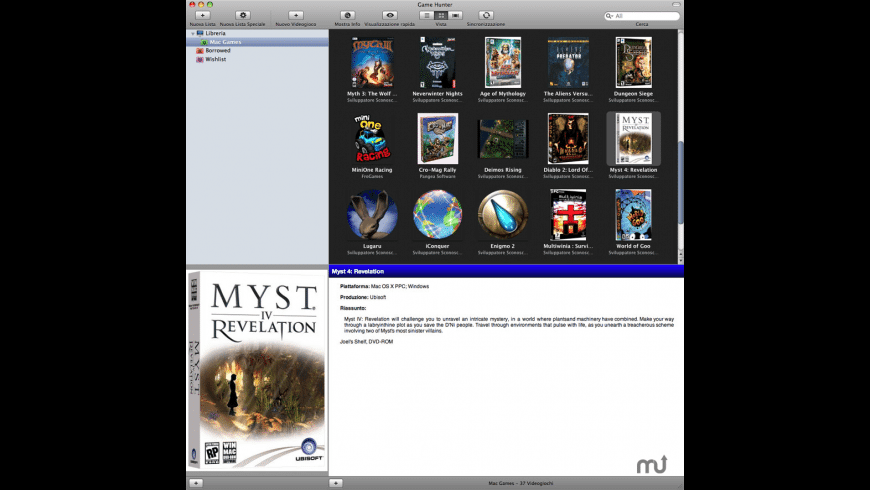Click the Myst 4: Revelation detail header

pos(506,271)
